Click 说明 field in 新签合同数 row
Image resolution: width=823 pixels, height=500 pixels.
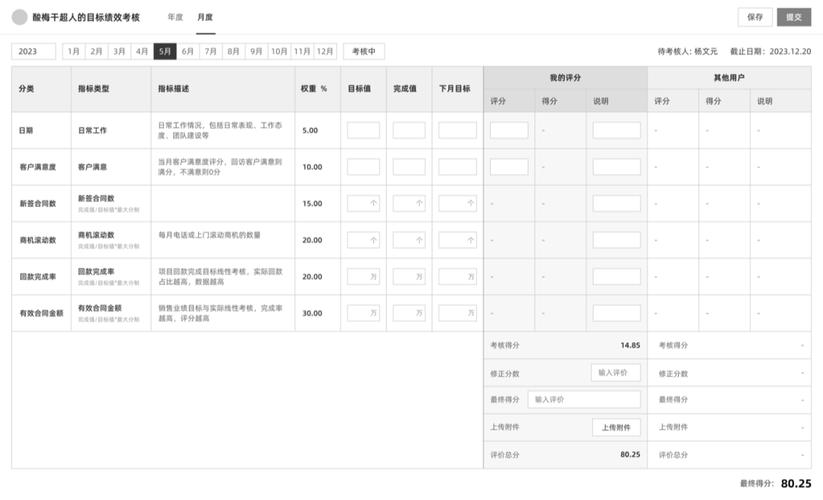(x=617, y=204)
